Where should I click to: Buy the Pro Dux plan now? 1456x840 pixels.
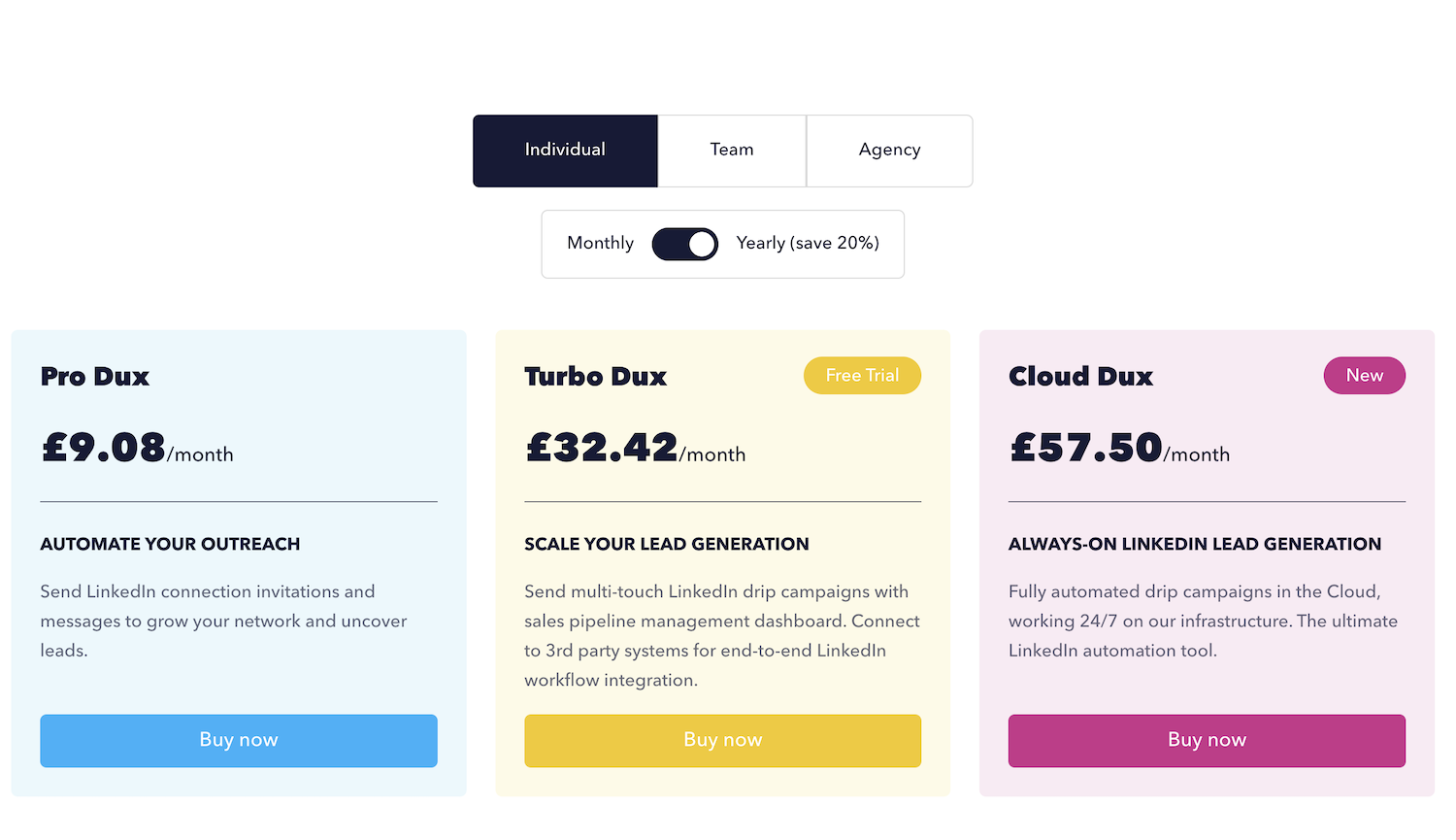tap(239, 741)
